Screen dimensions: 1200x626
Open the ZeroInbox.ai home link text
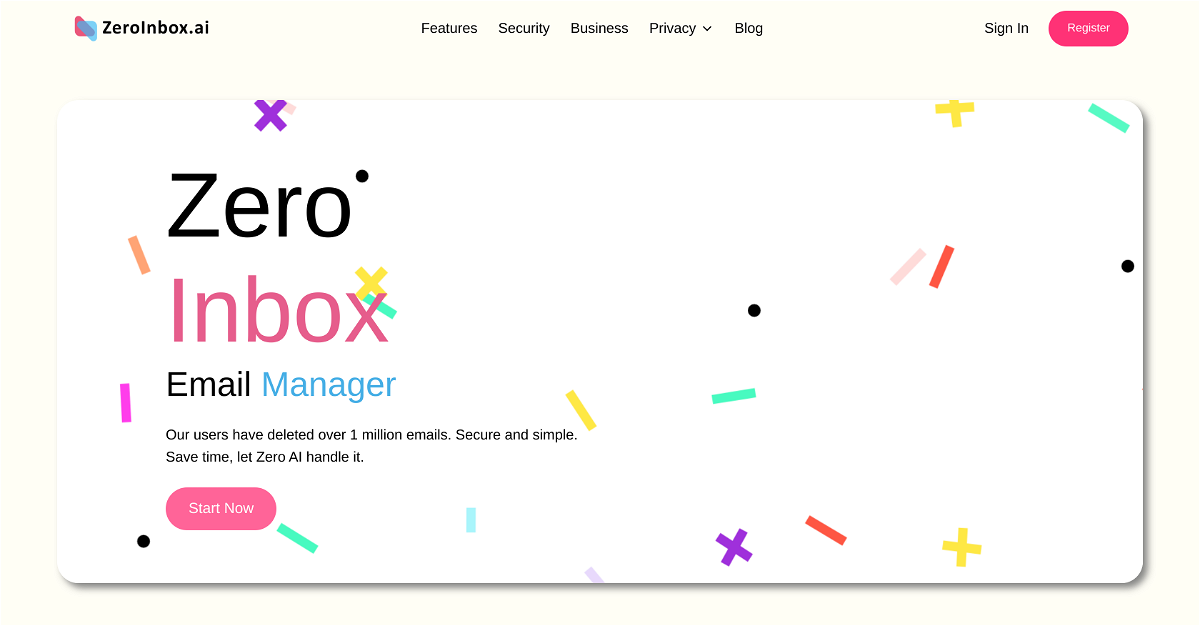155,28
